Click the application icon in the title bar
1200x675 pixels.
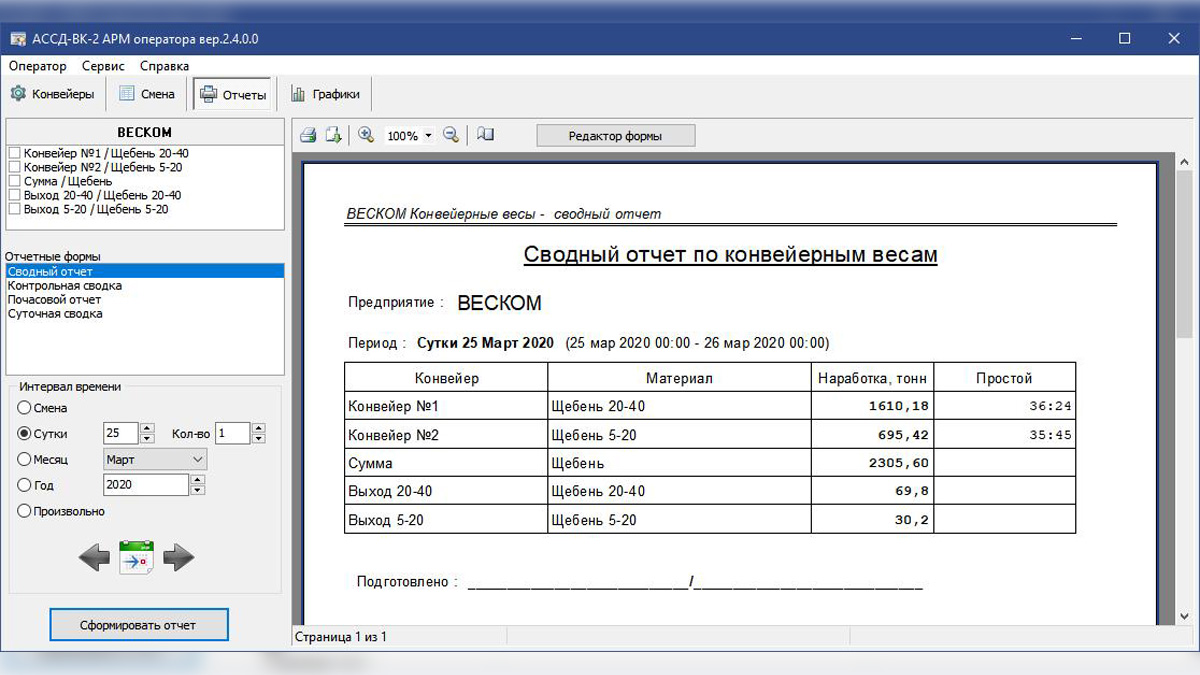point(17,39)
